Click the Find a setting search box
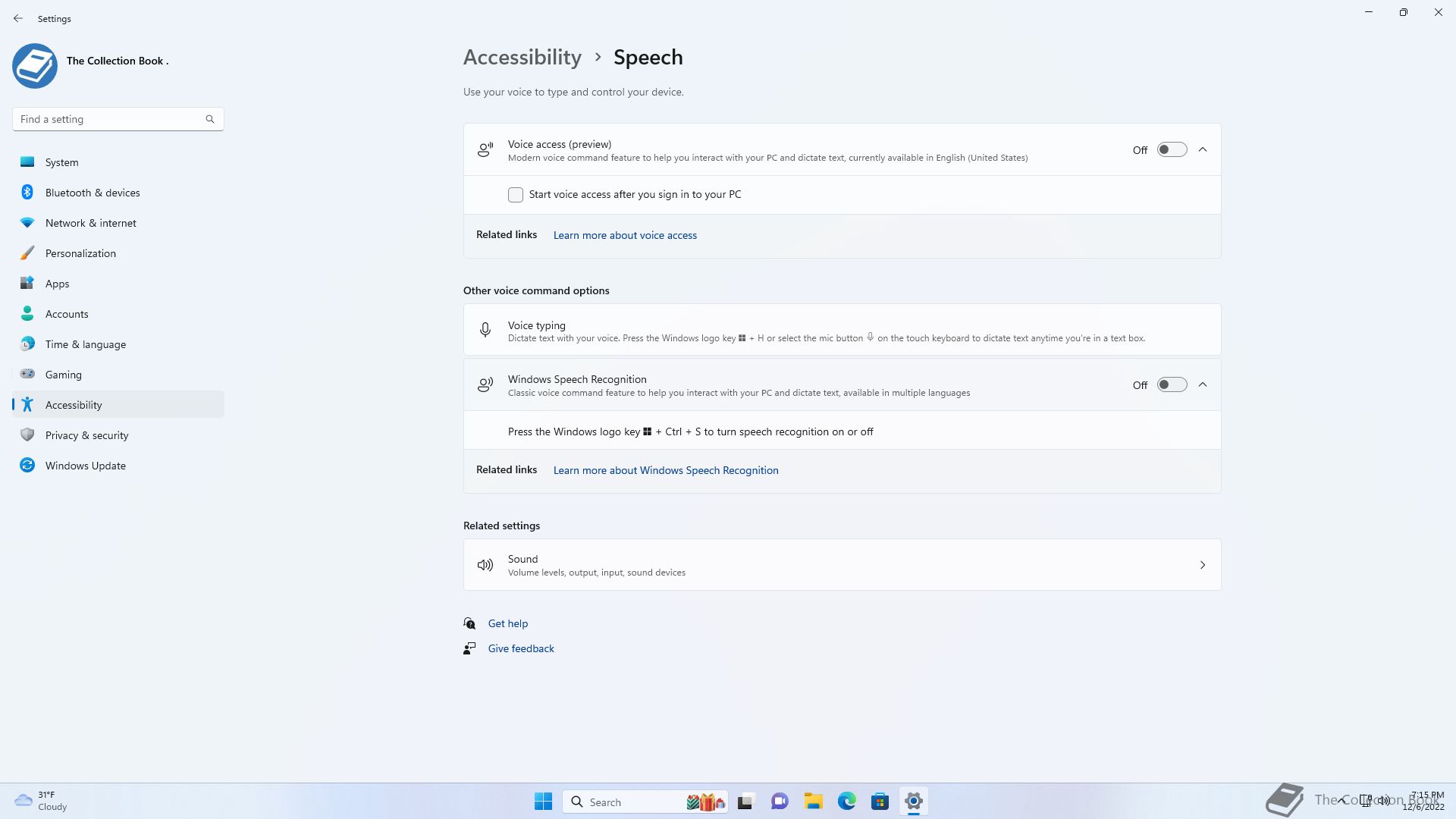Screen dimensions: 1456x819 [x=118, y=119]
